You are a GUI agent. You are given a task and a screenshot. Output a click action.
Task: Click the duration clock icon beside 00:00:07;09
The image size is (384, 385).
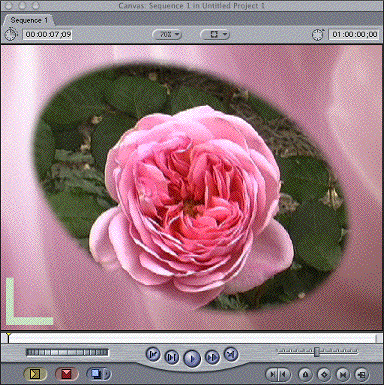coord(11,34)
